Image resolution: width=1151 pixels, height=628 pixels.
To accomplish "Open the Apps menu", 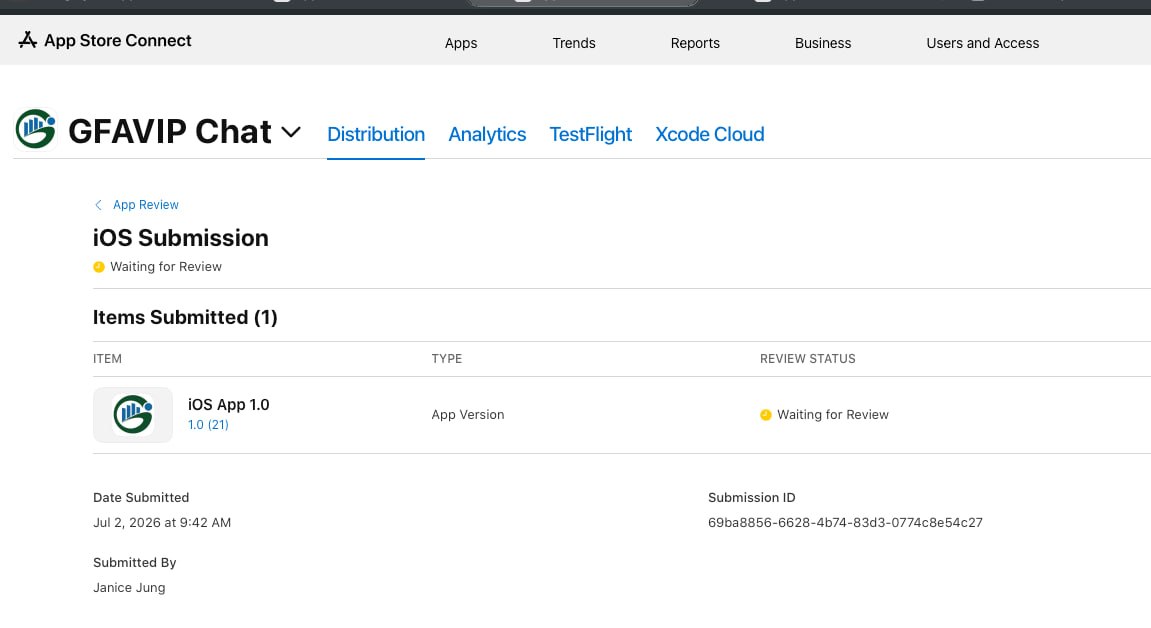I will click(x=461, y=43).
